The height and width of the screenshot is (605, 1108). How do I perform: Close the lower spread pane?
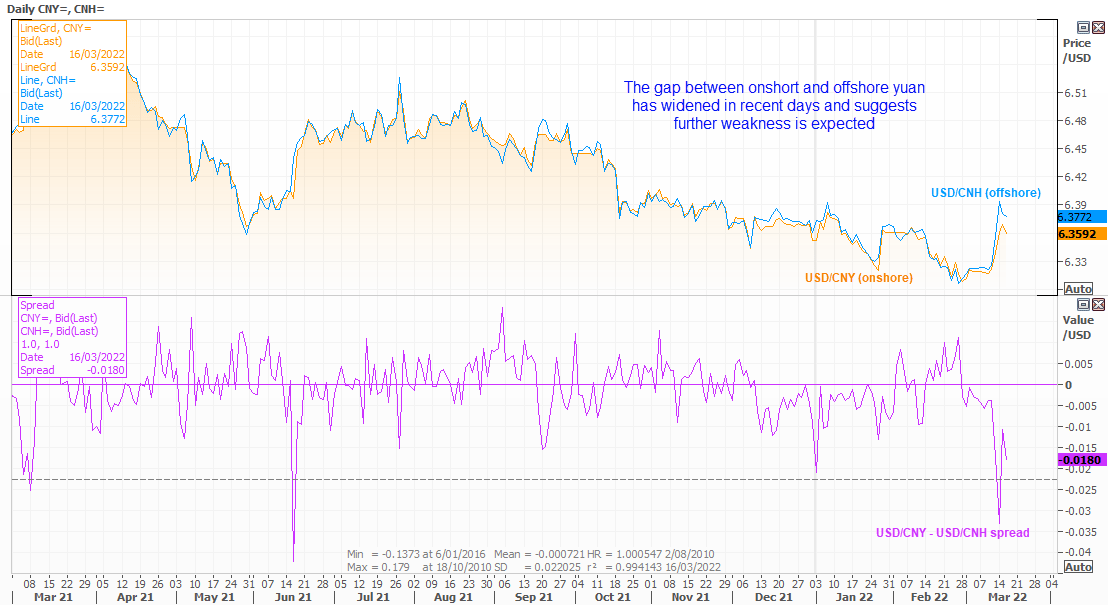pyautogui.click(x=1098, y=304)
